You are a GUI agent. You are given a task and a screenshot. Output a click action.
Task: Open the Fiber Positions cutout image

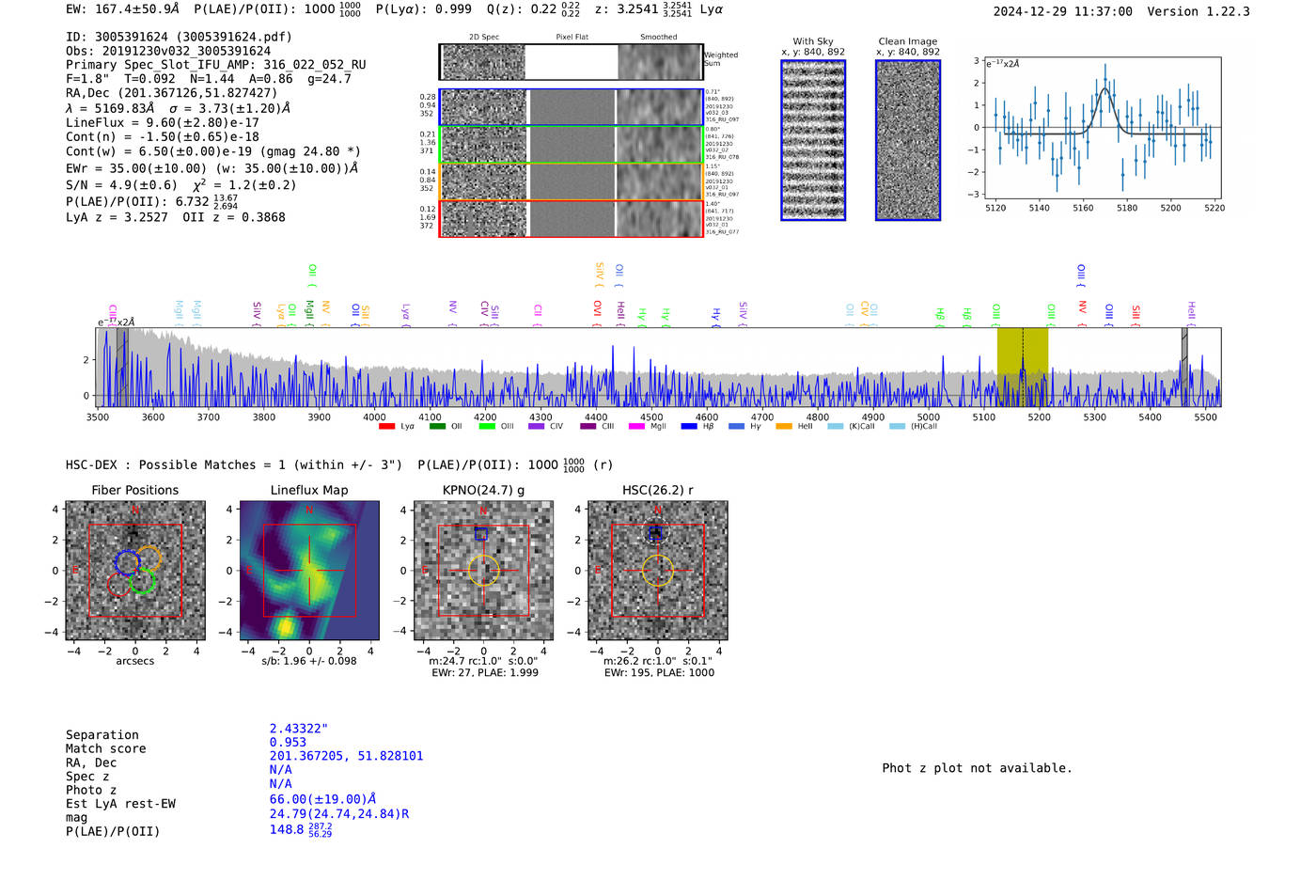pyautogui.click(x=135, y=571)
